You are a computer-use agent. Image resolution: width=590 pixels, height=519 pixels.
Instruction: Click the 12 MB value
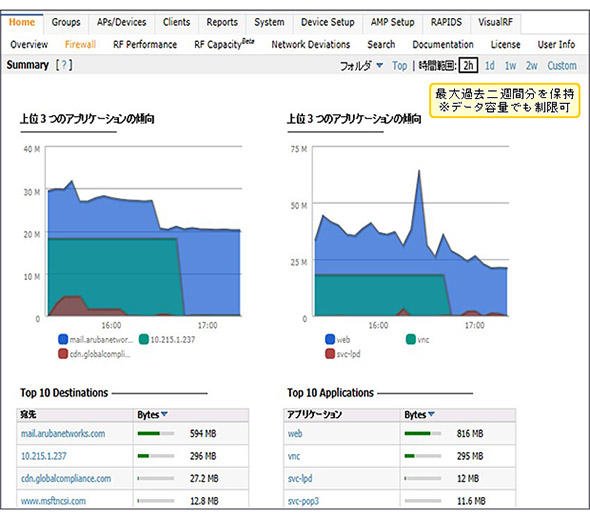click(468, 479)
